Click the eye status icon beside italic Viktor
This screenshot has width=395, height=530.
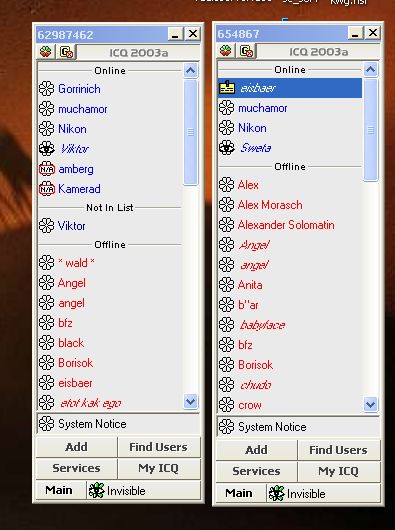(47, 149)
